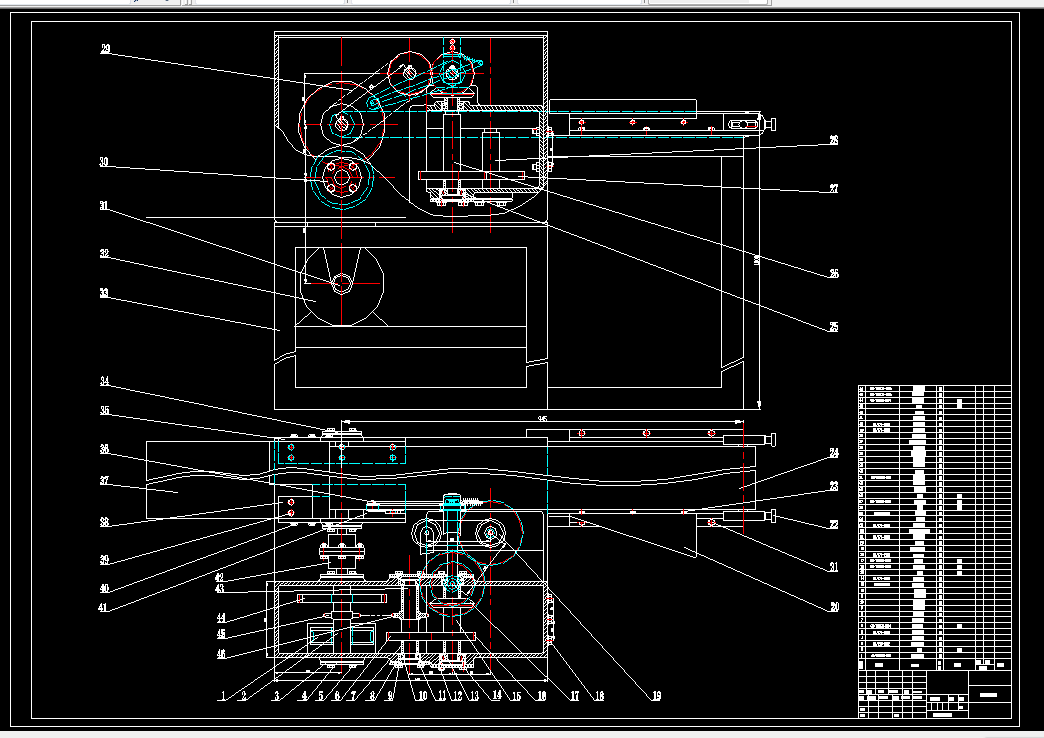
Task: Click the number 15 callout
Action: point(516,696)
